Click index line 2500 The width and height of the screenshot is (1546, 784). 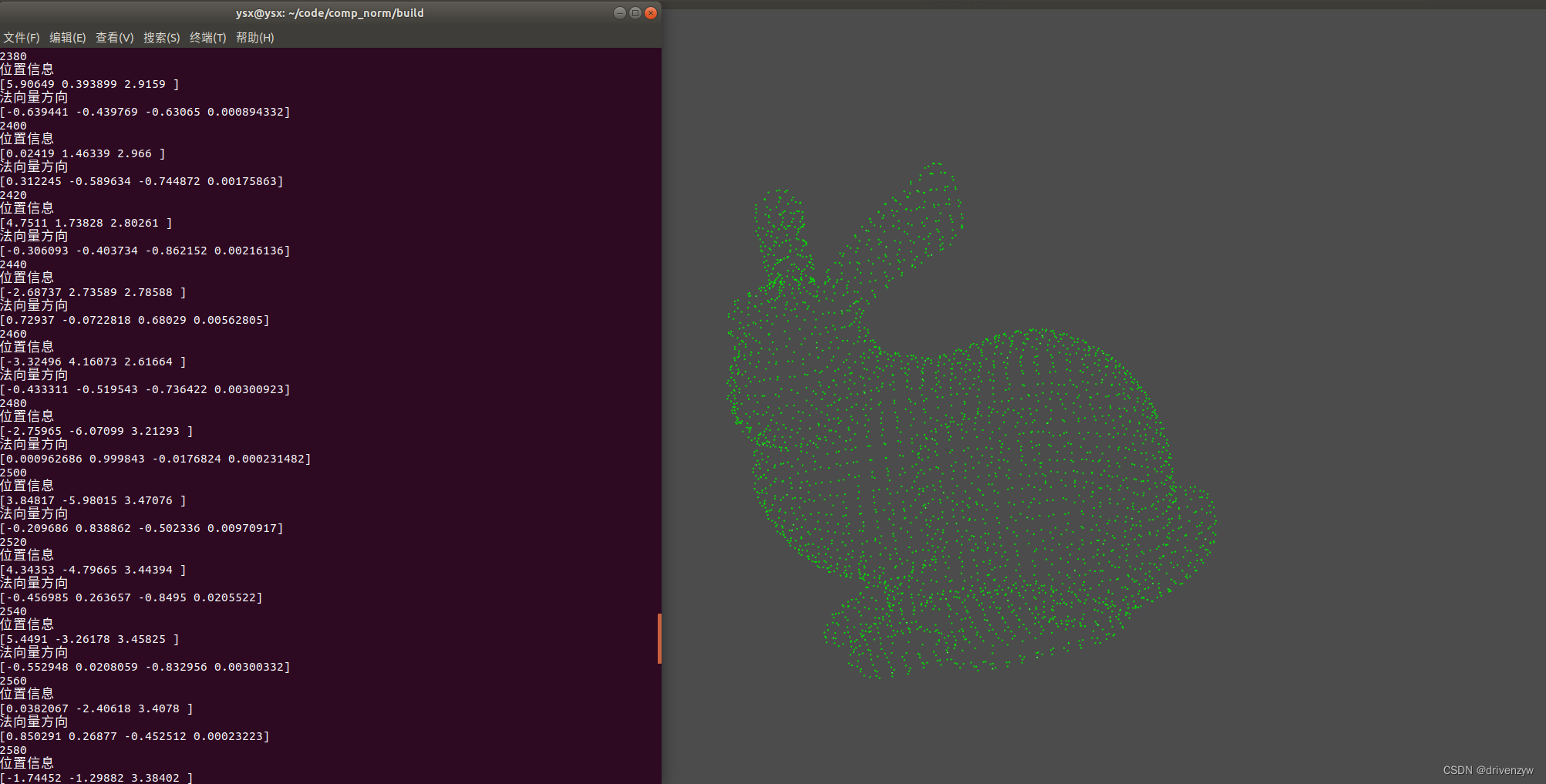(13, 473)
